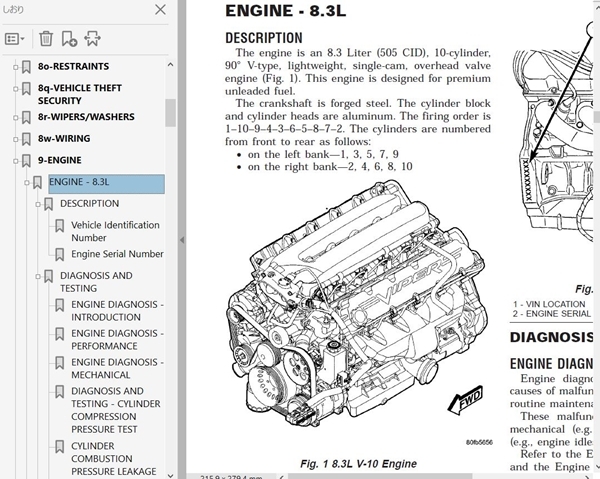Open ENGINE DIAGNOSIS - MECHANICAL bookmark
600x479 pixels.
117,368
